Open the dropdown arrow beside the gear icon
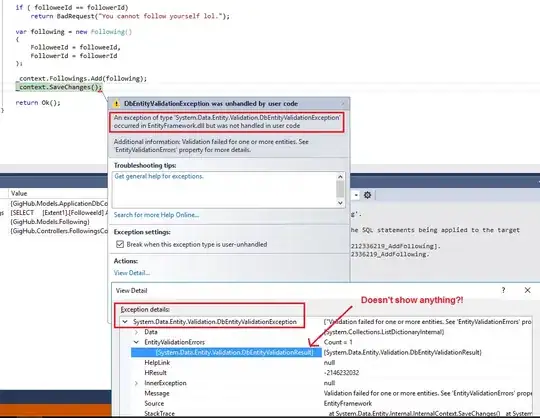540x418 pixels. (x=356, y=196)
